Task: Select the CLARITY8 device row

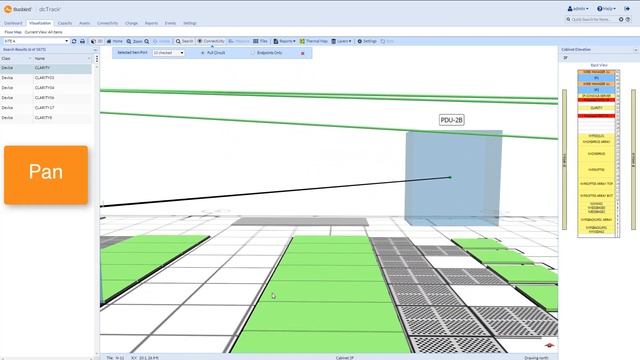Action: click(x=46, y=118)
